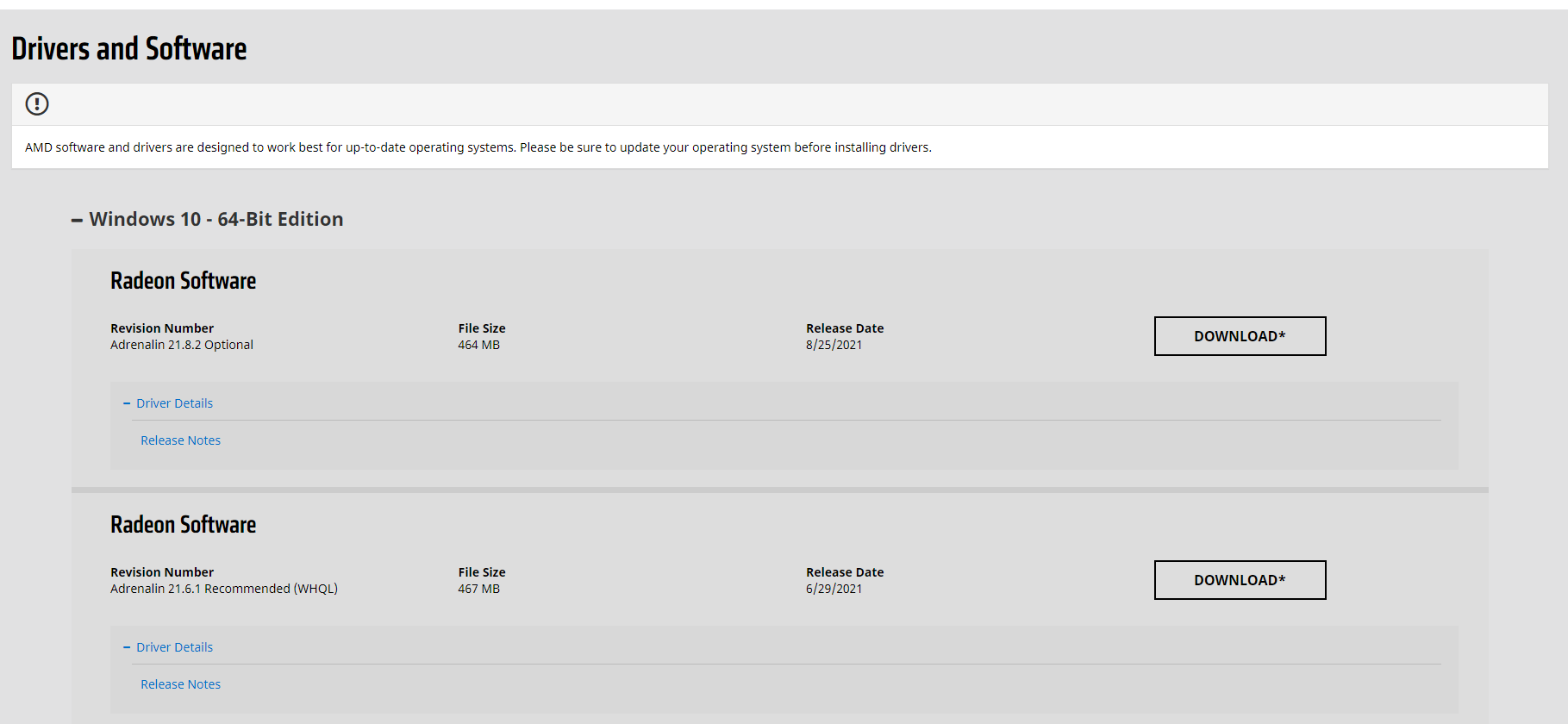Select the text 'Adrenalin 21.6.1 Recommended (WHQL)'

tap(224, 589)
